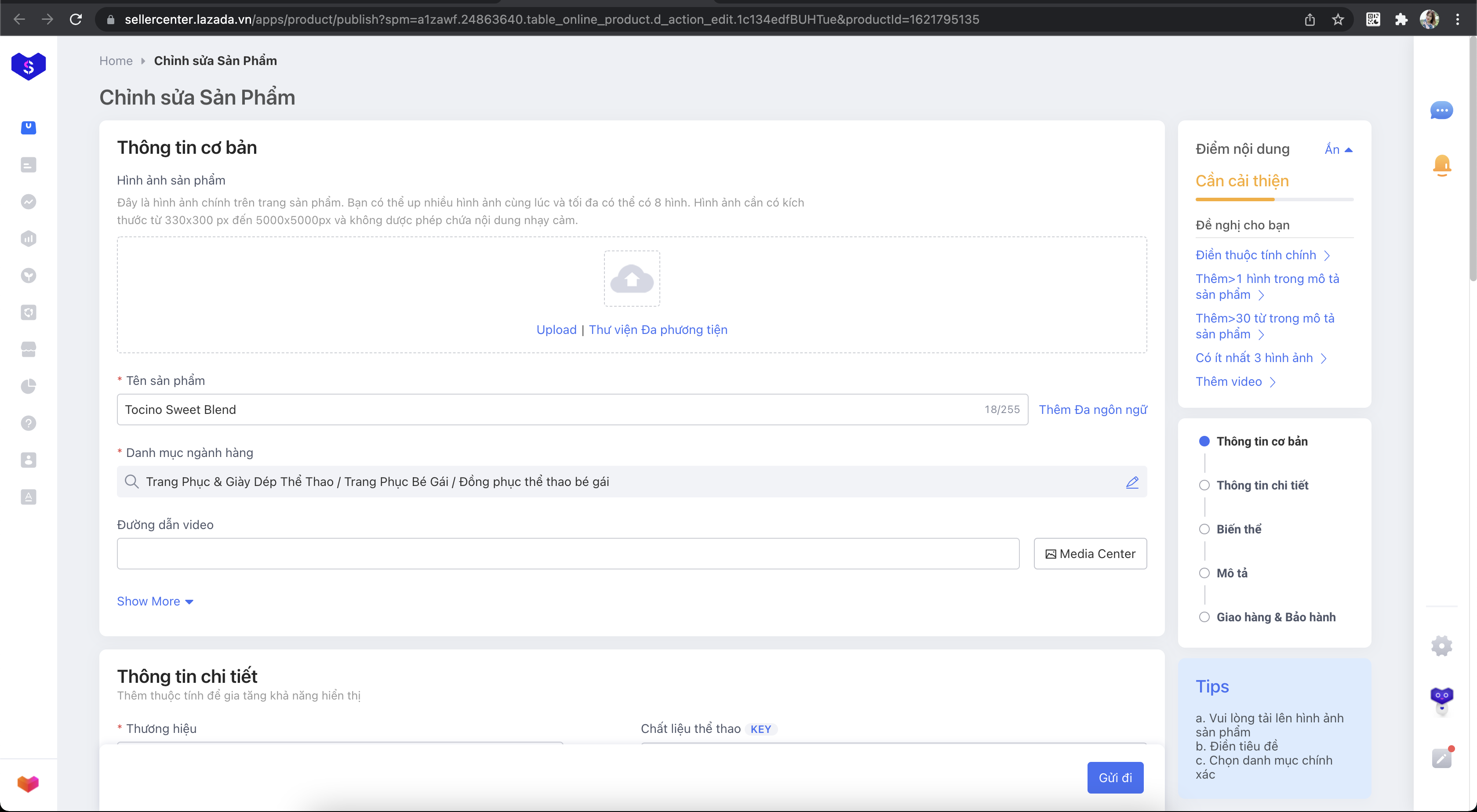
Task: Open Thư viện Đa phương tiện link
Action: click(x=658, y=330)
